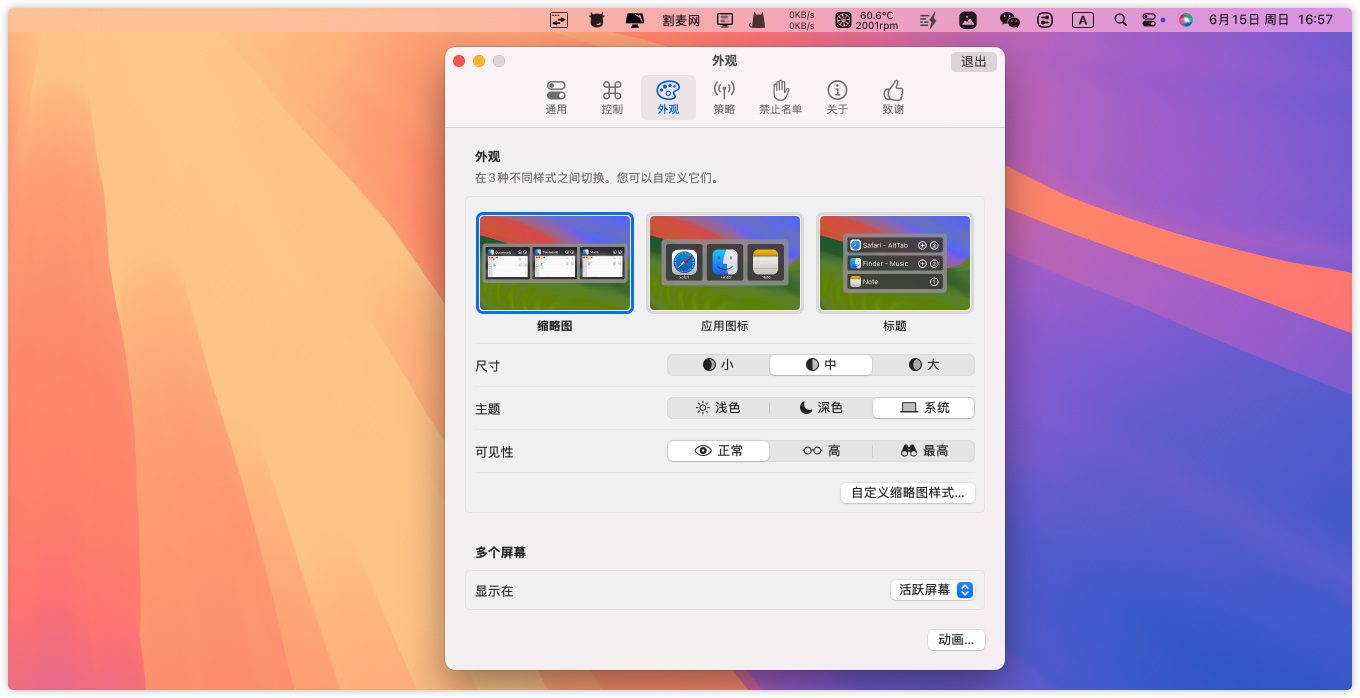Expand the 显示在 活跃屏幕 dropdown
The image size is (1360, 698).
(932, 590)
